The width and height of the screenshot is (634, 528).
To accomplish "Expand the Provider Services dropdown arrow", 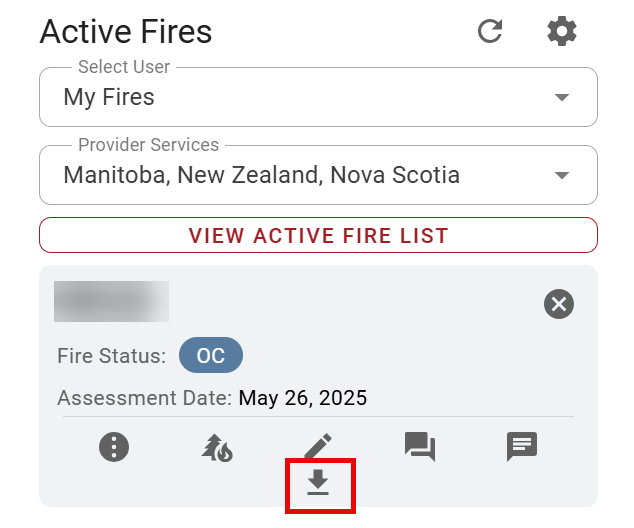I will click(x=562, y=175).
